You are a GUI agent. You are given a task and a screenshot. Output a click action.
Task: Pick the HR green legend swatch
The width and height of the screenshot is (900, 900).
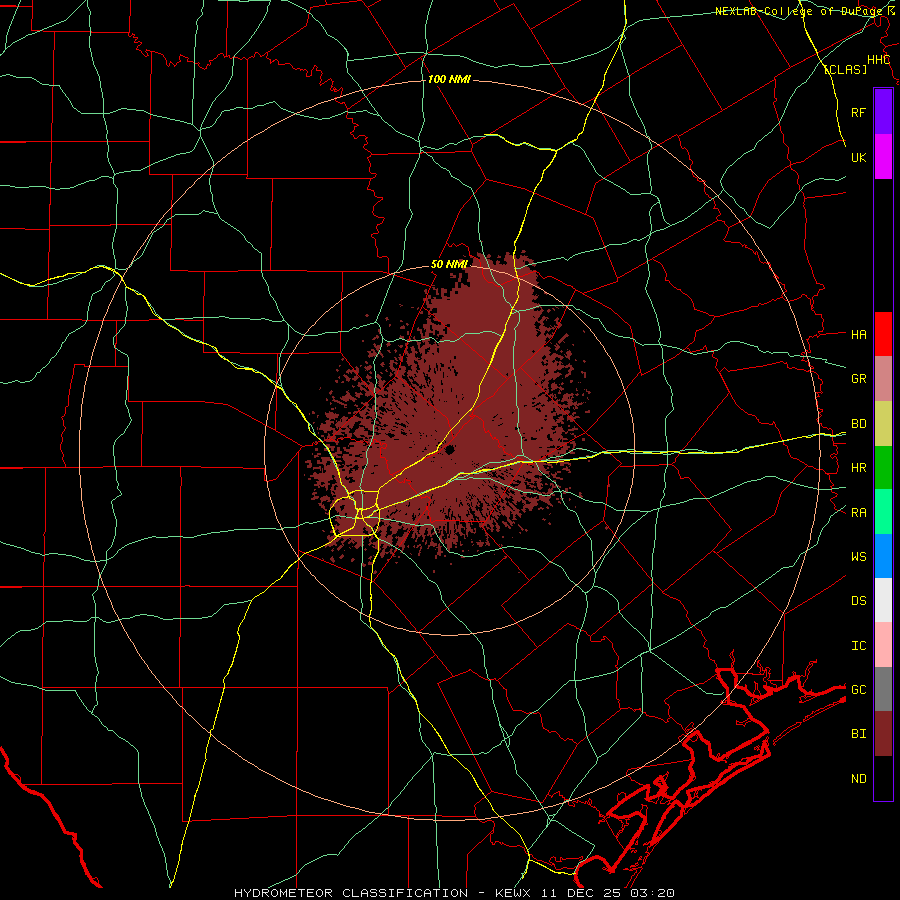point(883,468)
